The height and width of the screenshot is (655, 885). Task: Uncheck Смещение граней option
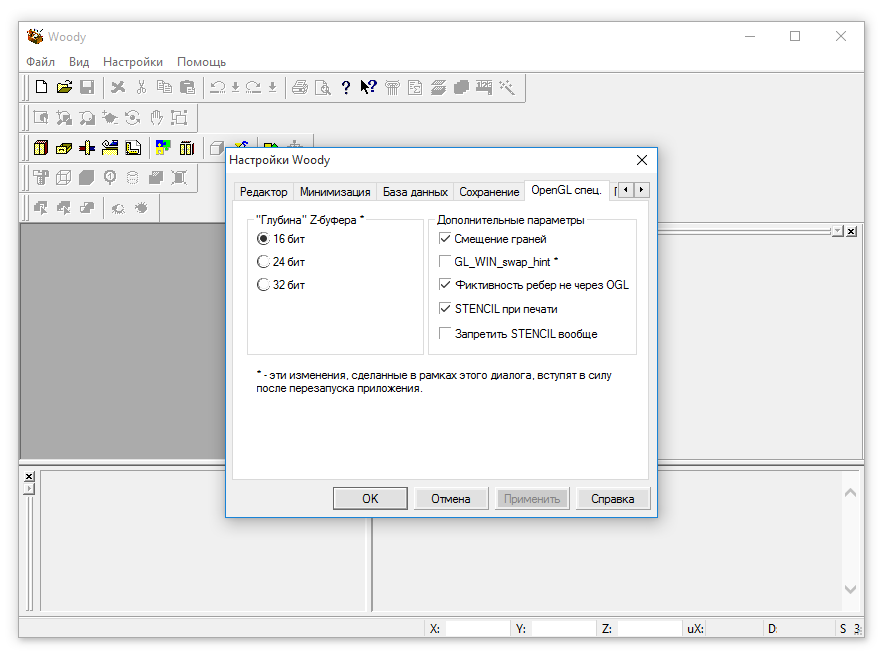point(493,239)
